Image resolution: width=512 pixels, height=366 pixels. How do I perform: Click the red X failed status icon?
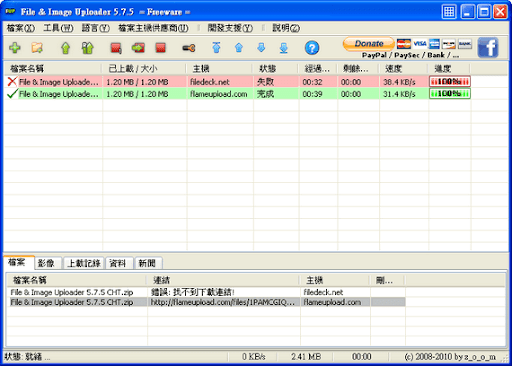(x=12, y=81)
